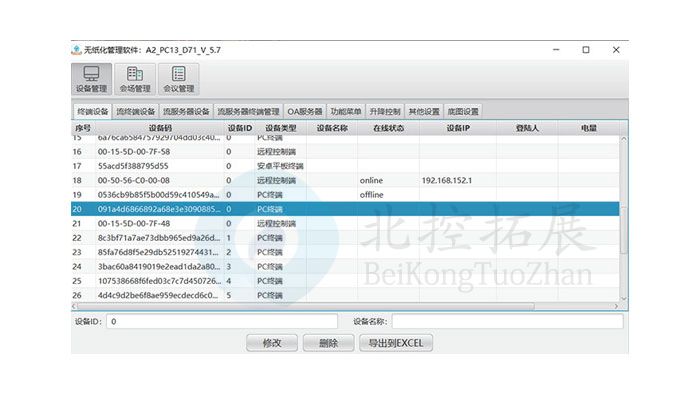Select row 24 starting 3bac60a8419019e2
700x394 pixels.
[345, 266]
